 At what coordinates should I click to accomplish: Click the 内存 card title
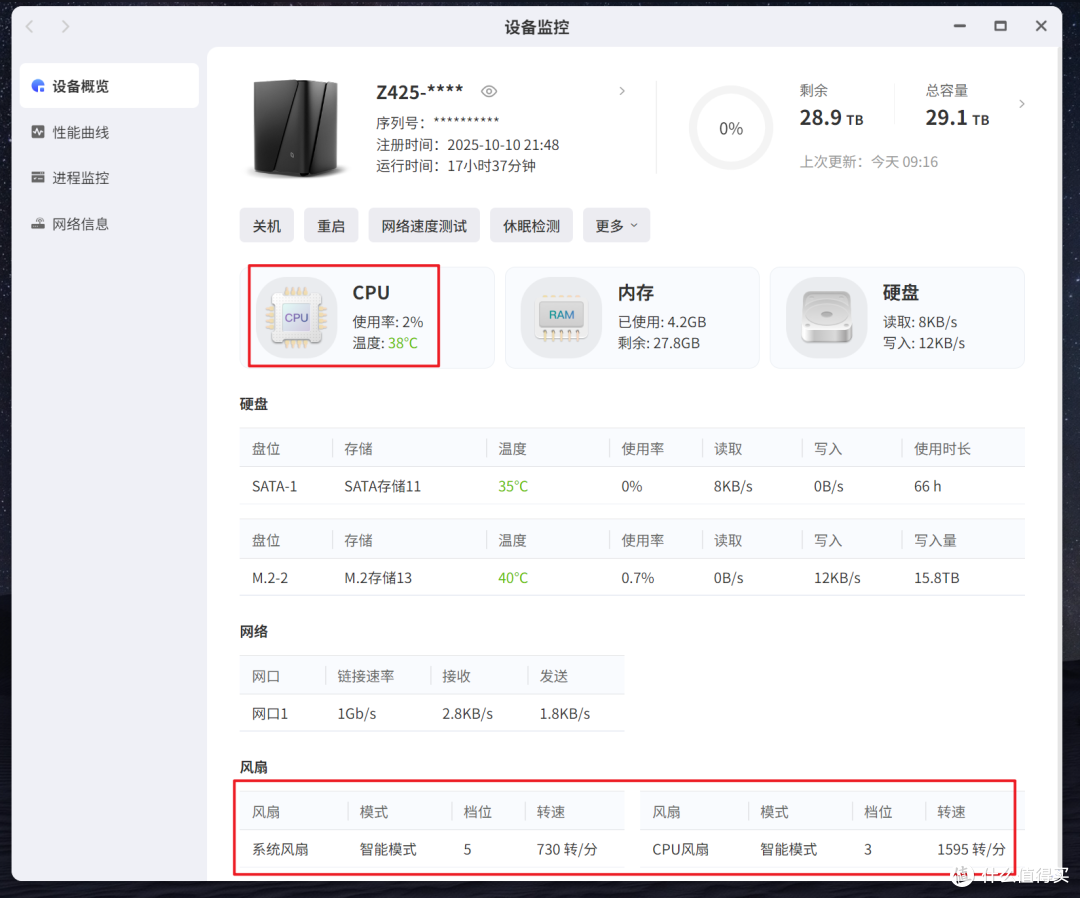[635, 293]
